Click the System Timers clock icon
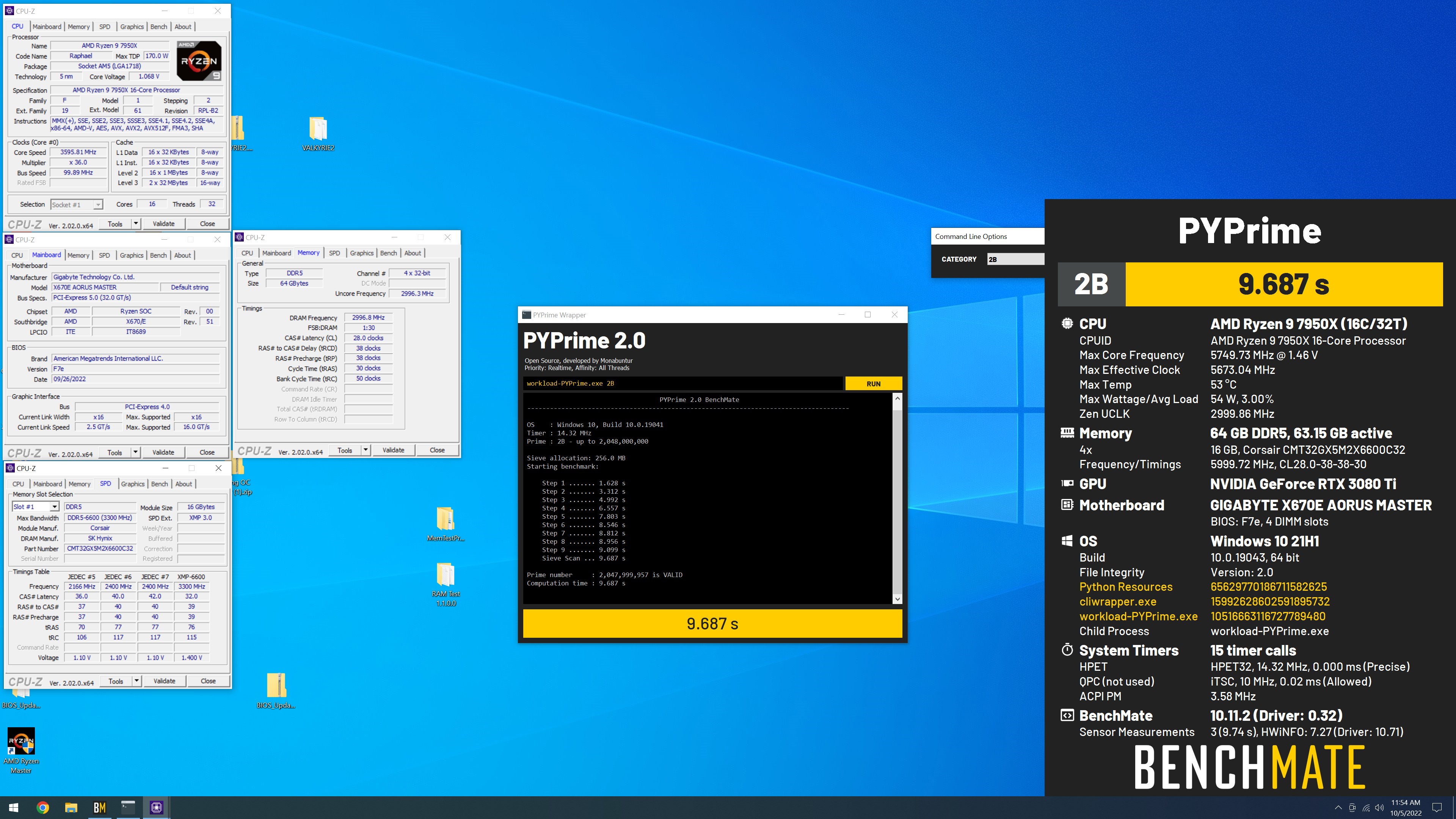Viewport: 1456px width, 819px height. click(1067, 650)
